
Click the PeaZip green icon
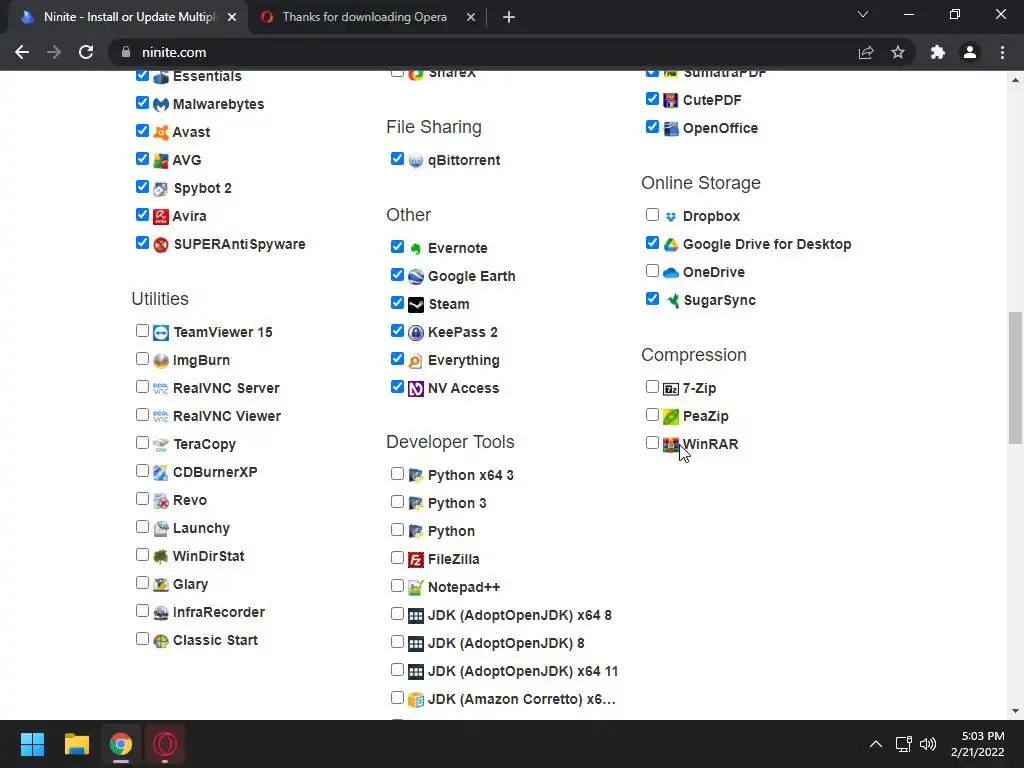(x=671, y=417)
